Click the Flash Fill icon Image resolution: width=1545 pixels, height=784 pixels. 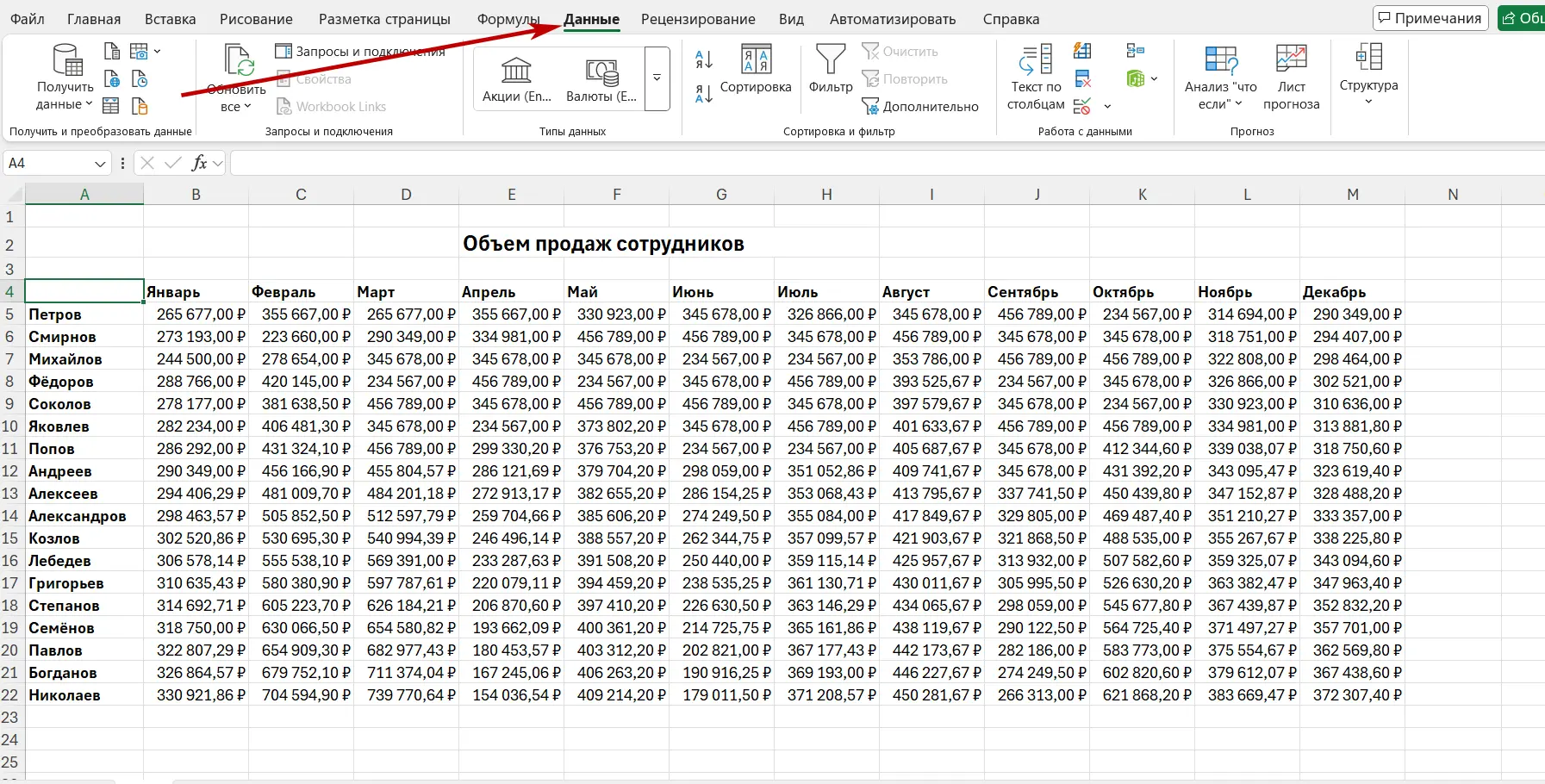click(x=1082, y=52)
